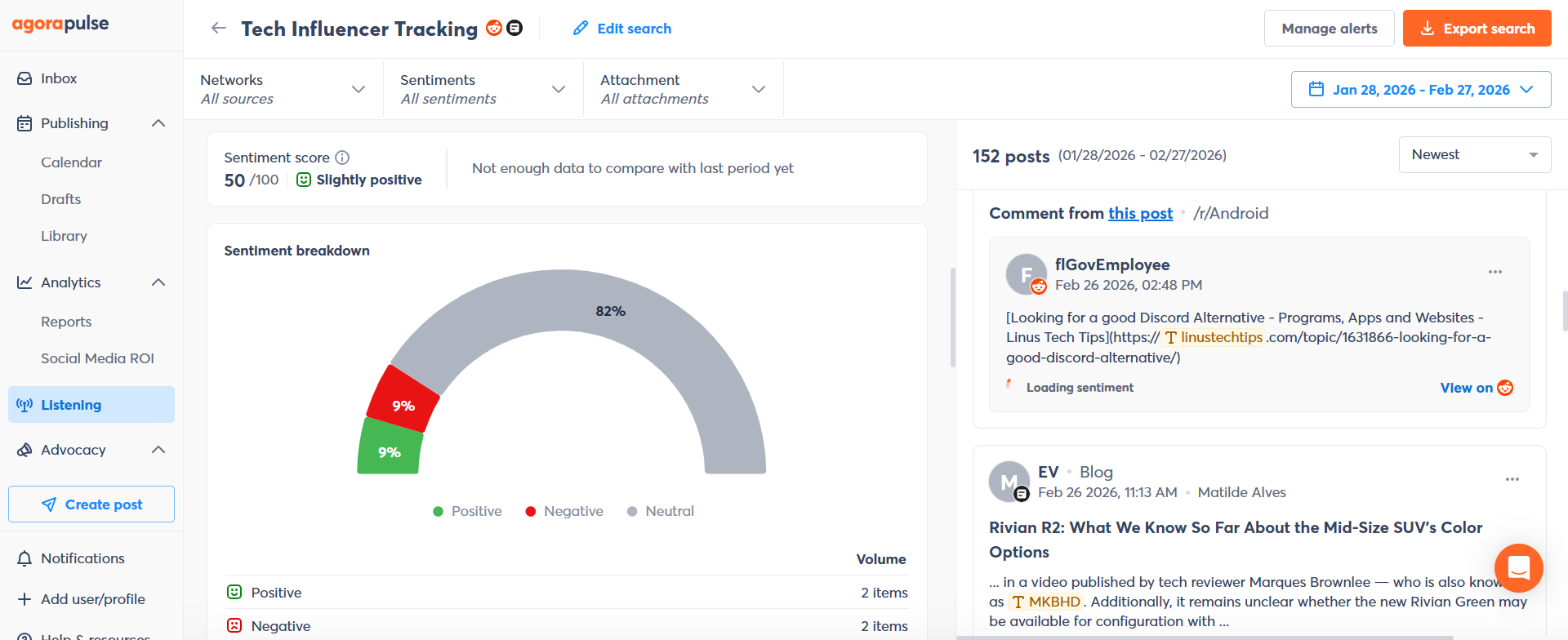Click Positive row '2 items' volume
Image resolution: width=1568 pixels, height=640 pixels.
pyautogui.click(x=884, y=593)
